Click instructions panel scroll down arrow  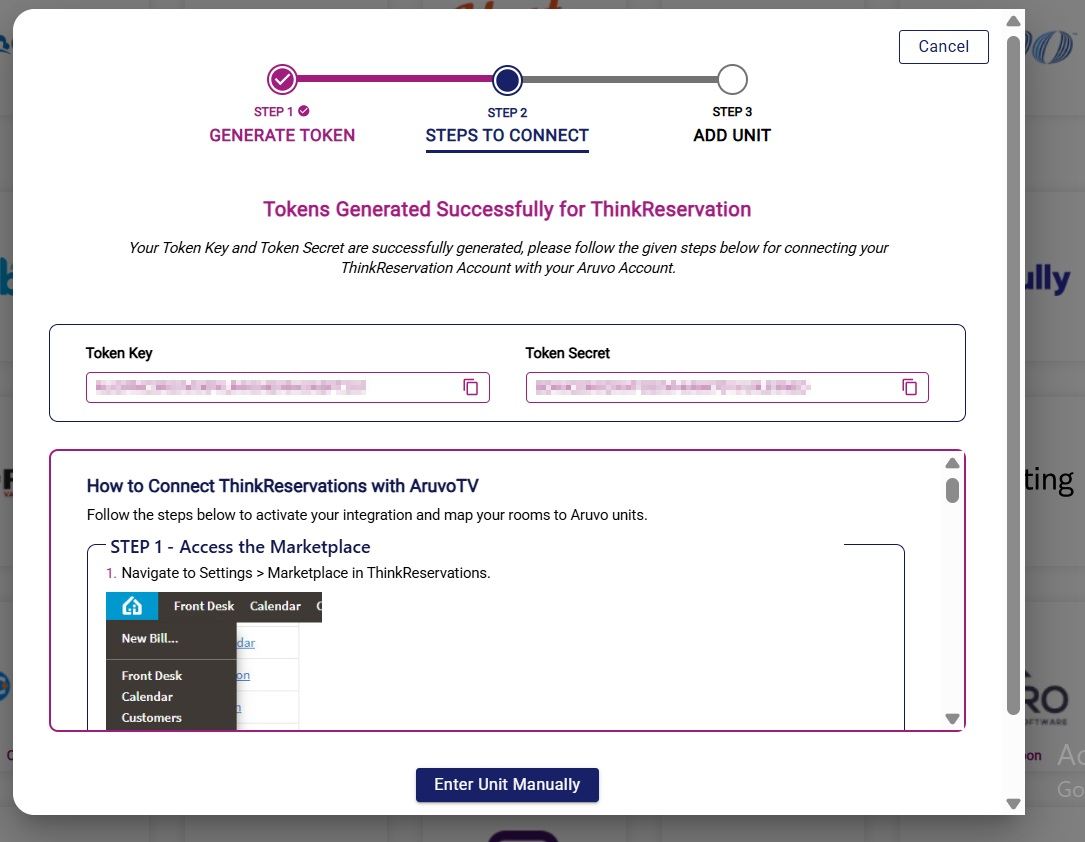[952, 719]
